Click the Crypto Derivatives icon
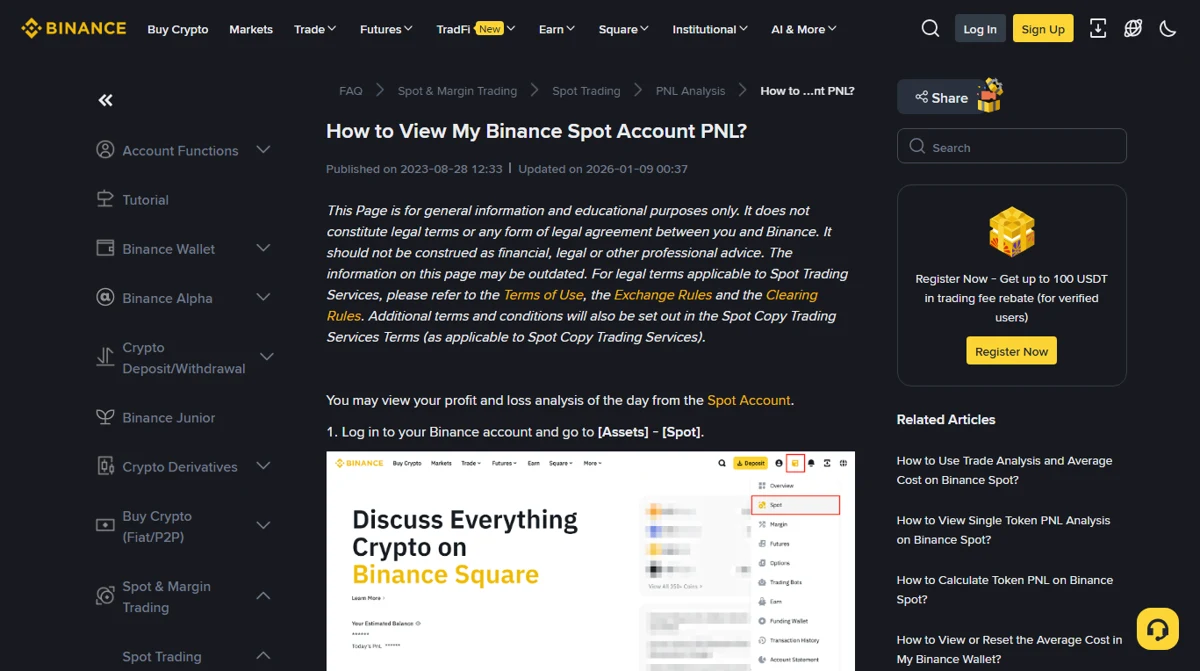The height and width of the screenshot is (671, 1200). click(x=105, y=466)
